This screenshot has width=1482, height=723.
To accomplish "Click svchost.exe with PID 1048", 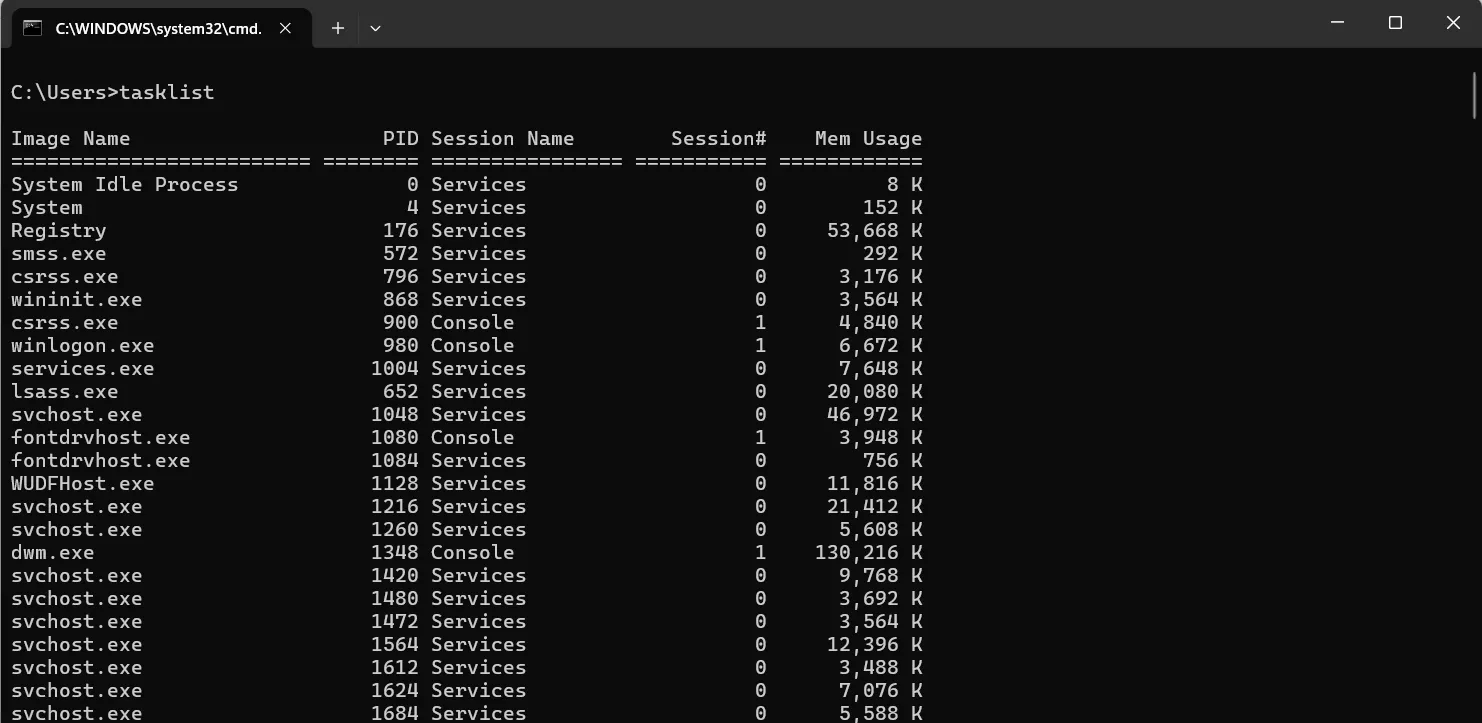I will (77, 414).
